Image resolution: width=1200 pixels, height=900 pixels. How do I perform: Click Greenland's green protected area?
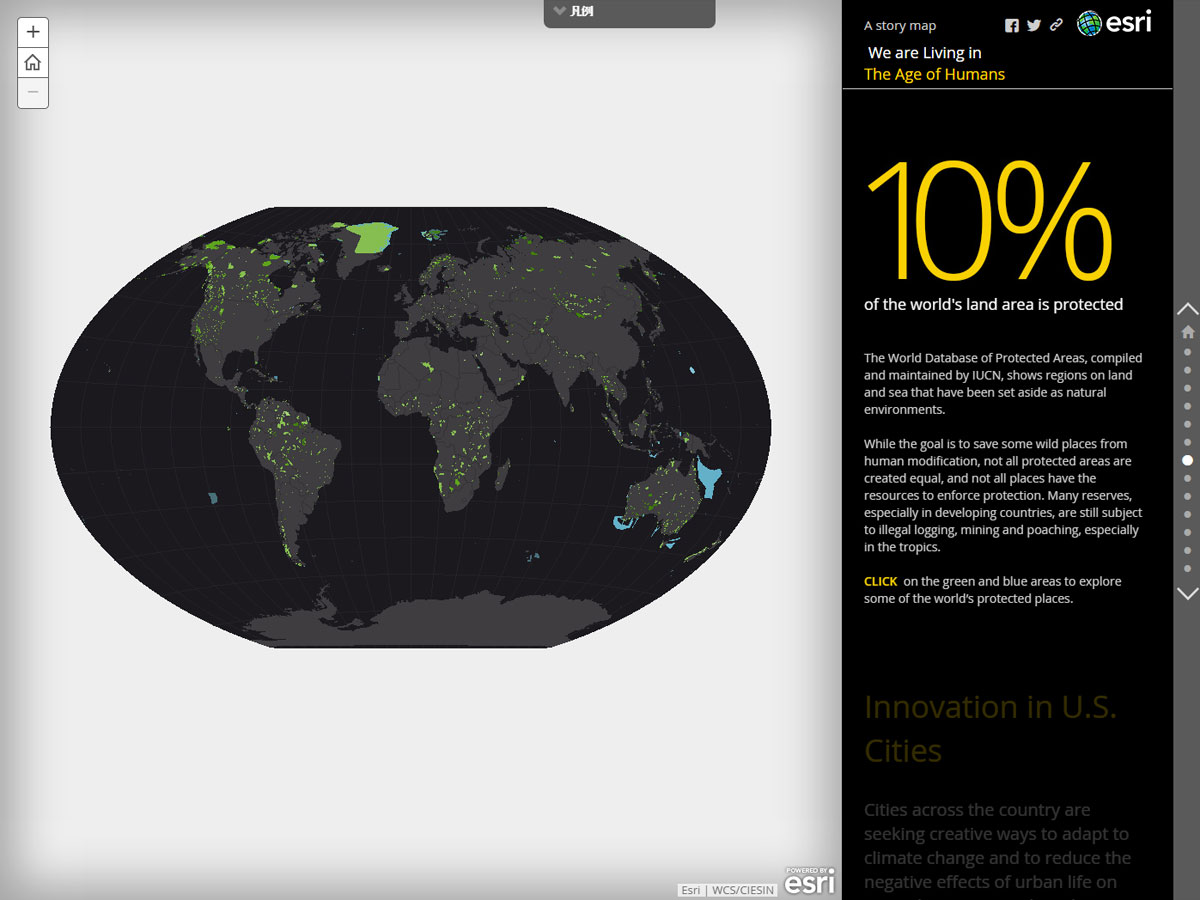coord(371,237)
